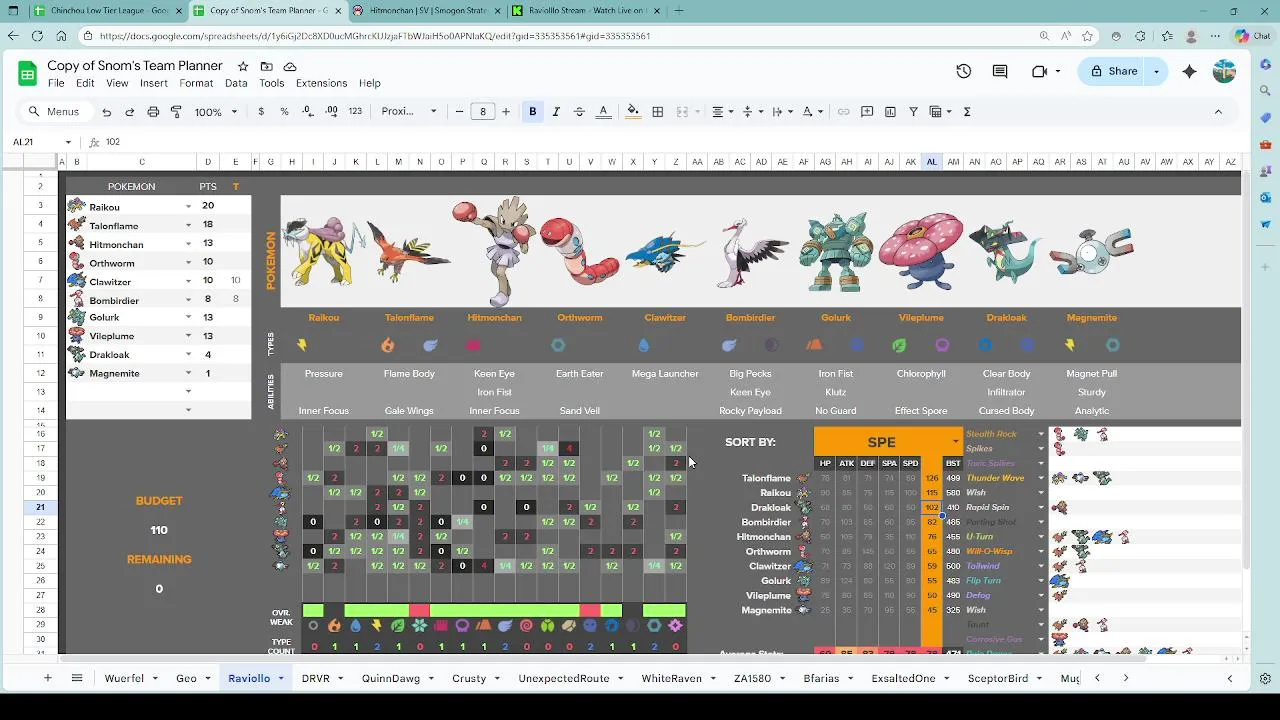Viewport: 1280px width, 720px height.
Task: Open the Borders menu
Action: 658,112
